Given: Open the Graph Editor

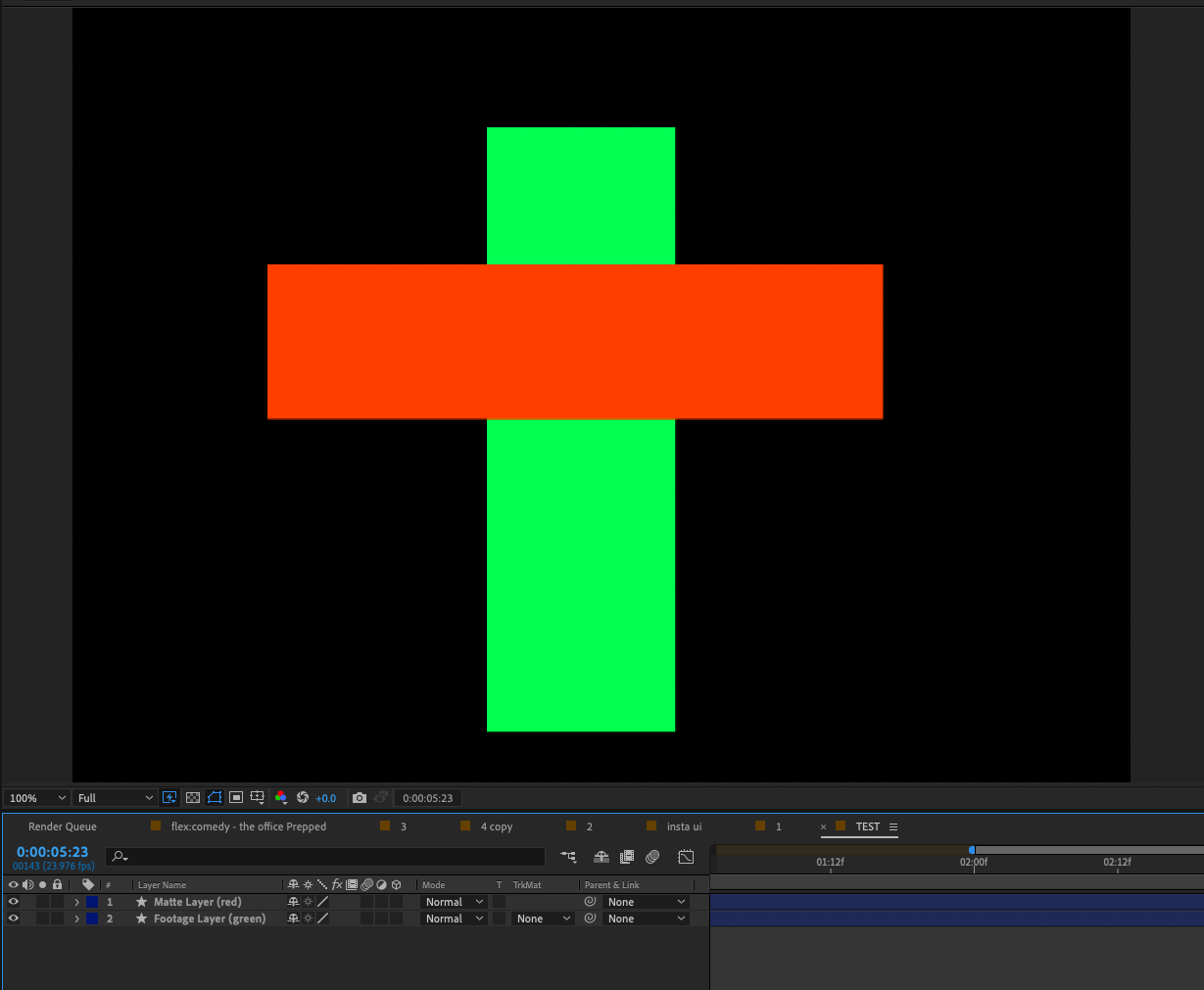Looking at the screenshot, I should [686, 856].
